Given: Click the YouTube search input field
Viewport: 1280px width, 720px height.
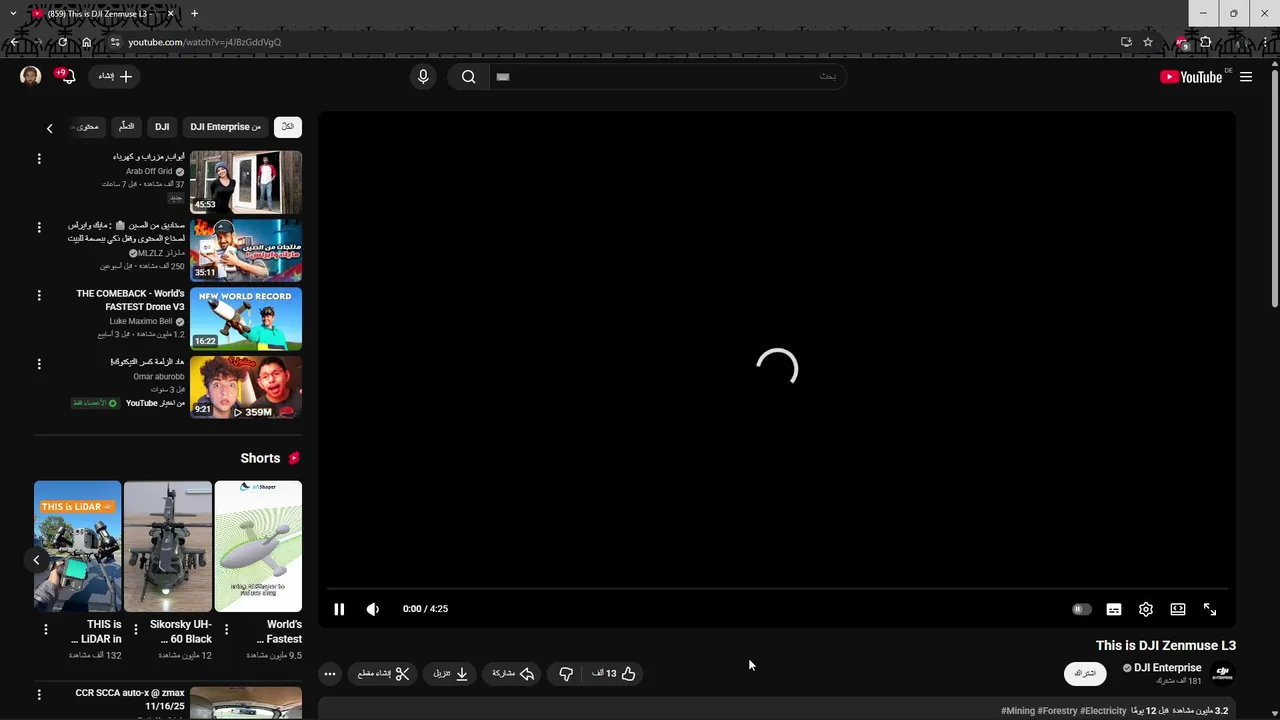Looking at the screenshot, I should point(667,77).
